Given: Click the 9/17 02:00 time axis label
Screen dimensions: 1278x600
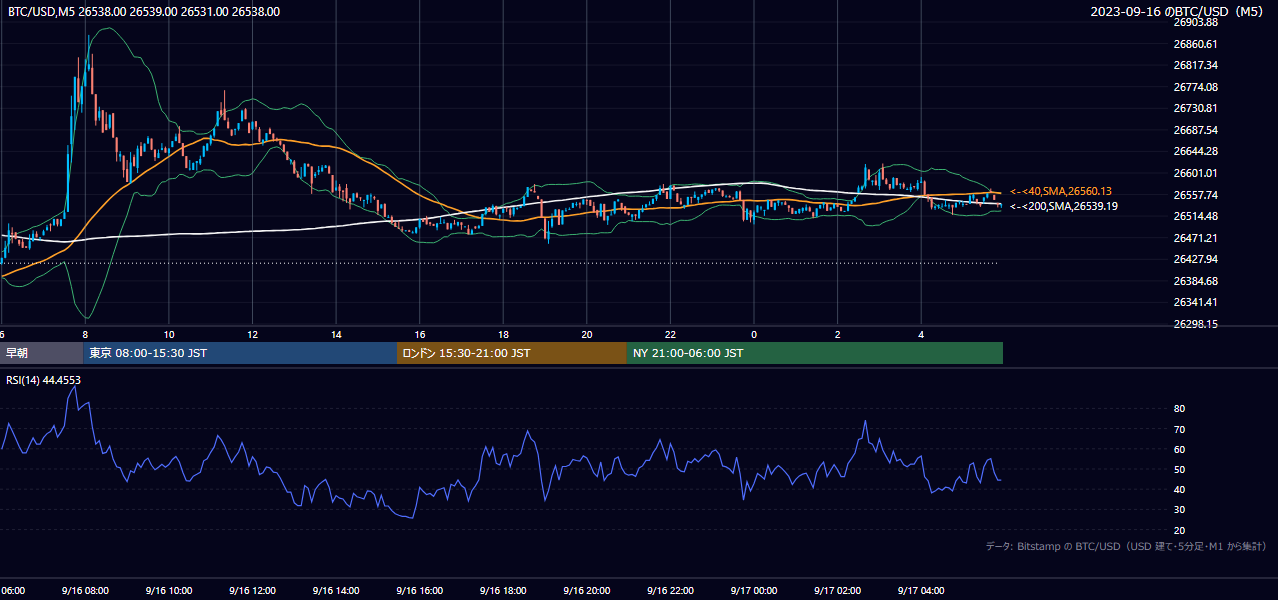Looking at the screenshot, I should click(837, 590).
